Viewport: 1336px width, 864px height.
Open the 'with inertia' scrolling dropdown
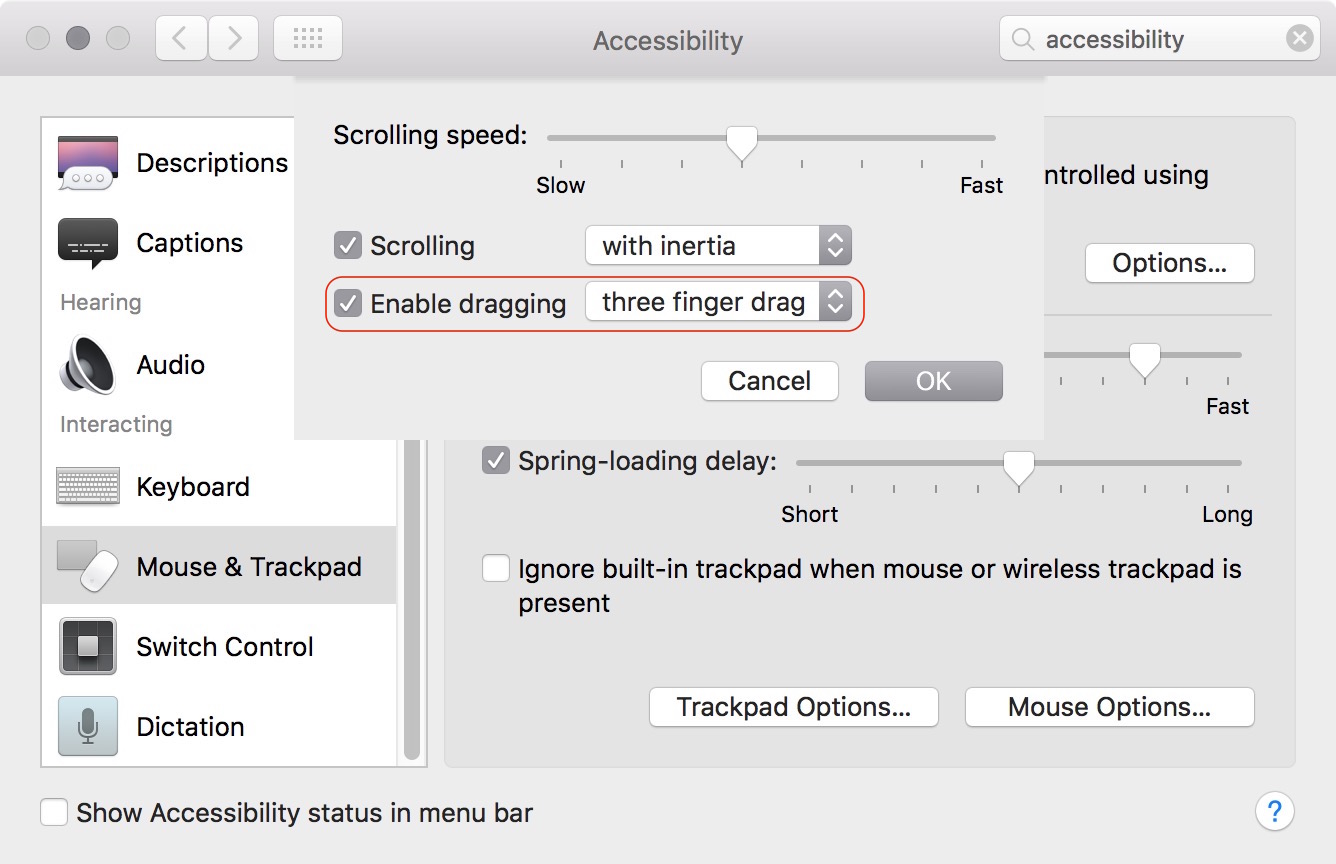pyautogui.click(x=718, y=245)
